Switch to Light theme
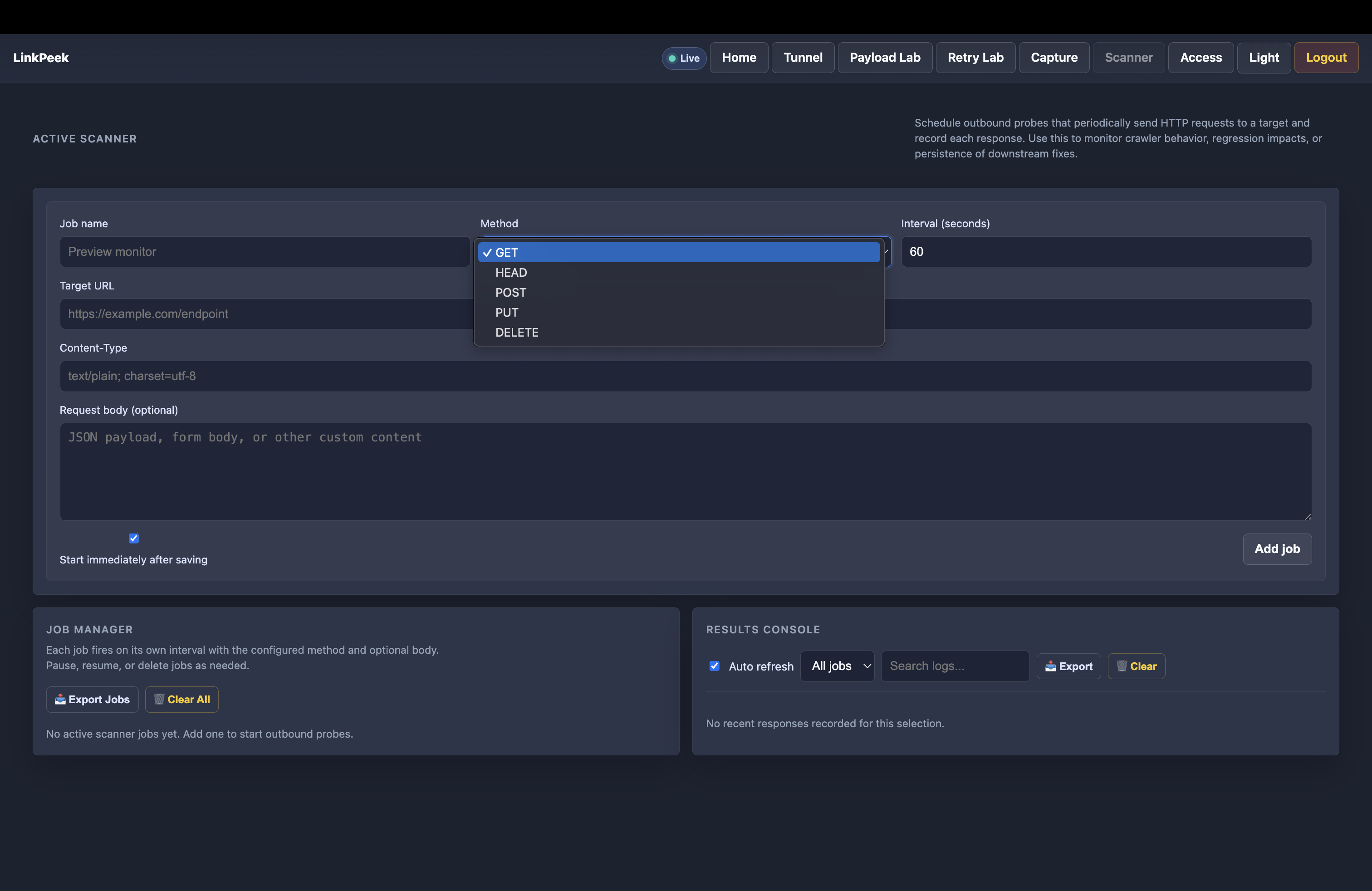Image resolution: width=1372 pixels, height=891 pixels. (1264, 58)
